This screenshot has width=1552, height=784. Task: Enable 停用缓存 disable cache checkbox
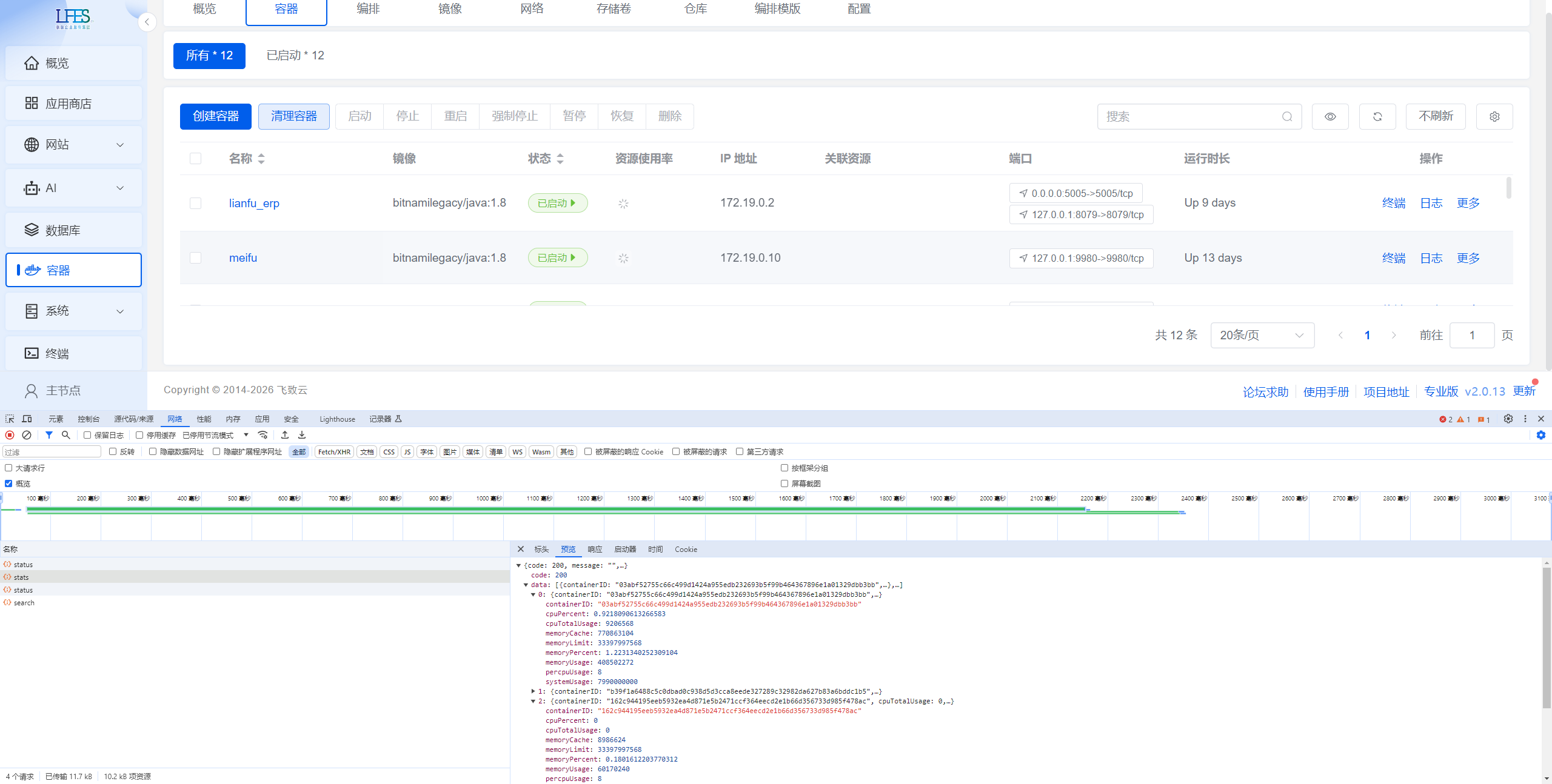click(x=139, y=435)
